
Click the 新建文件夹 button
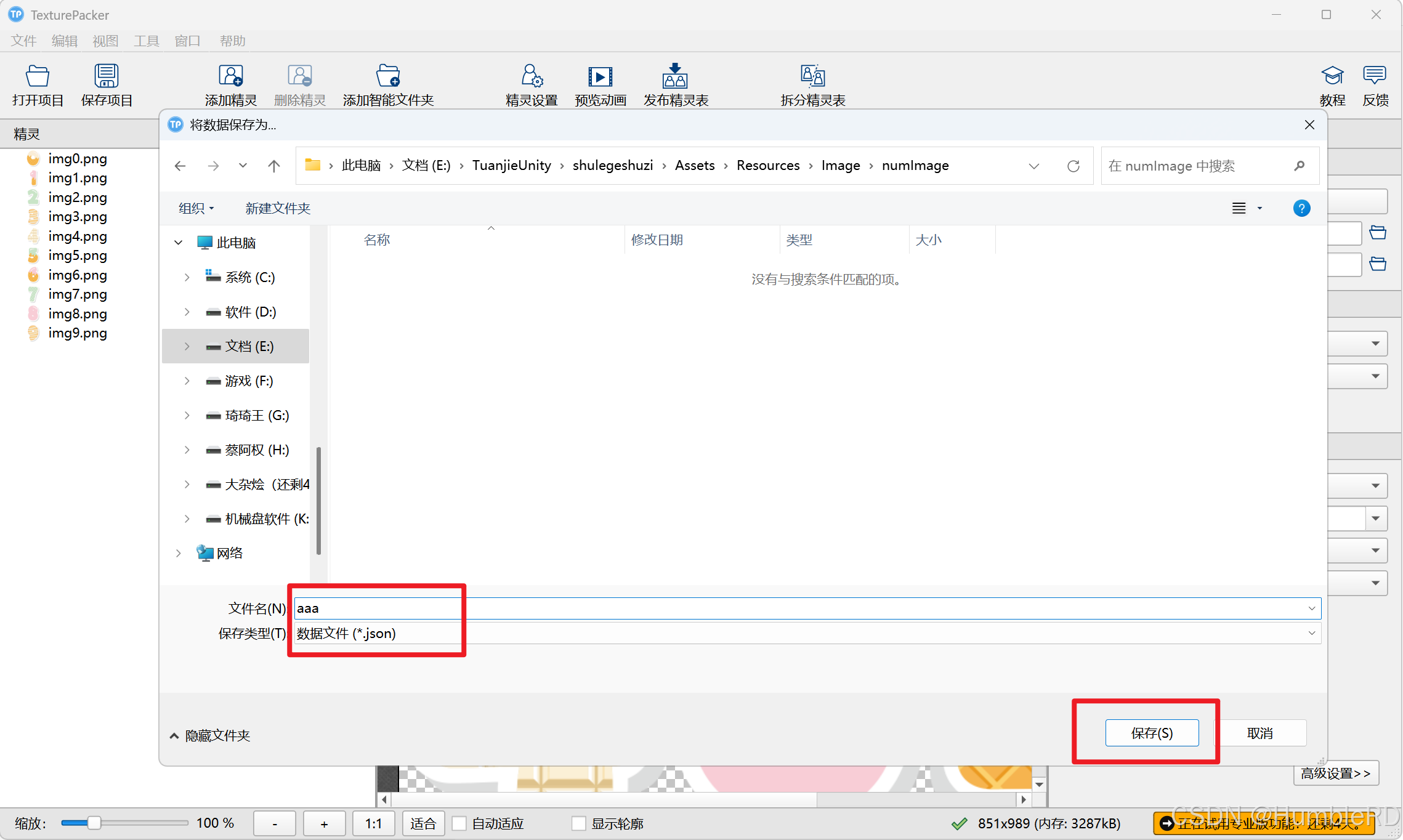coord(278,208)
